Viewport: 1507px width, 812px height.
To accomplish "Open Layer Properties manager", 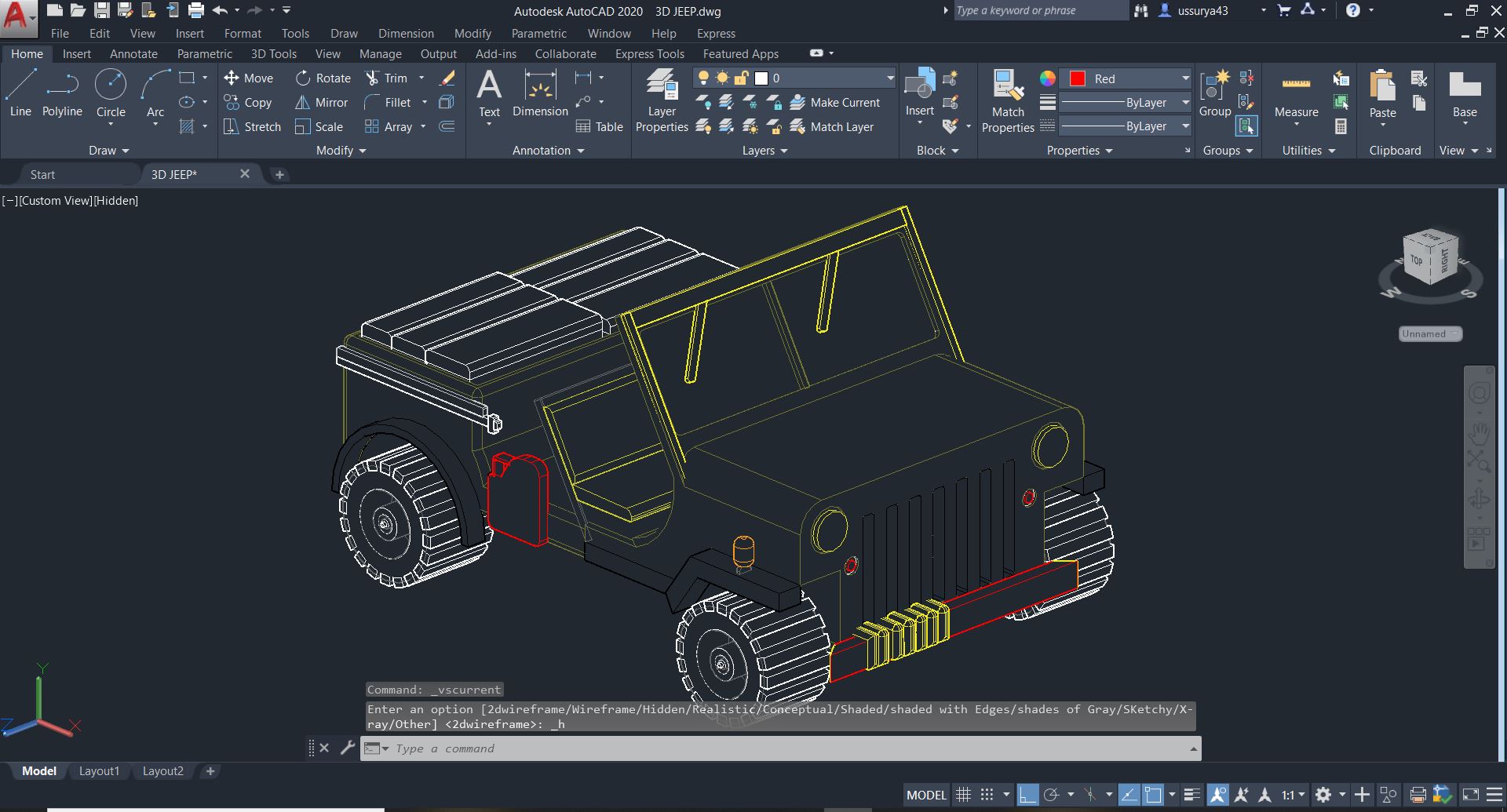I will (x=662, y=100).
